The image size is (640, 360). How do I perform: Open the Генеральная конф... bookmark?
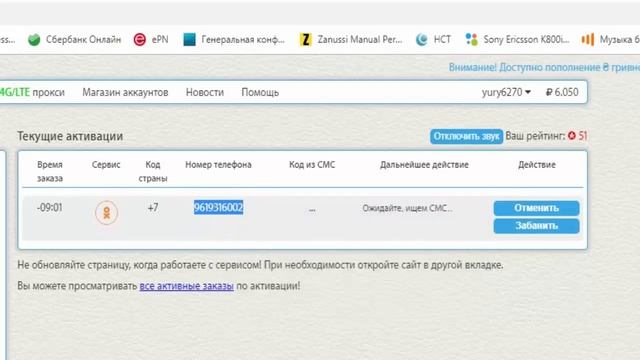click(x=234, y=40)
